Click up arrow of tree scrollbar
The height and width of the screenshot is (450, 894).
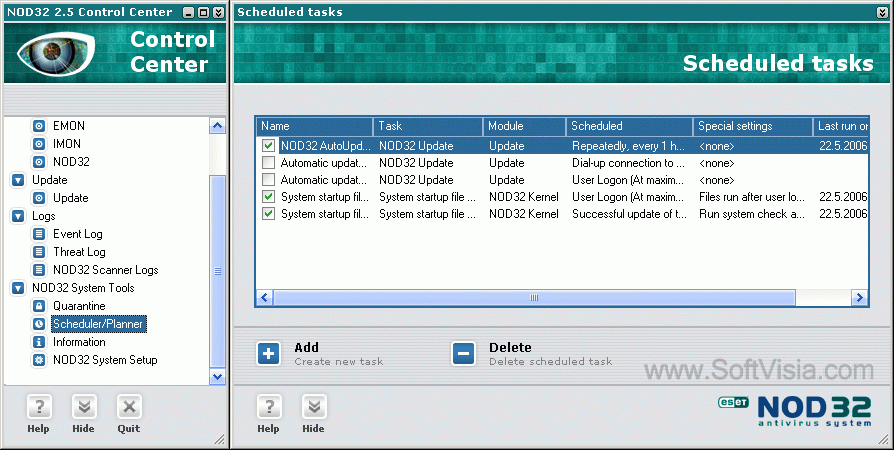click(x=218, y=125)
